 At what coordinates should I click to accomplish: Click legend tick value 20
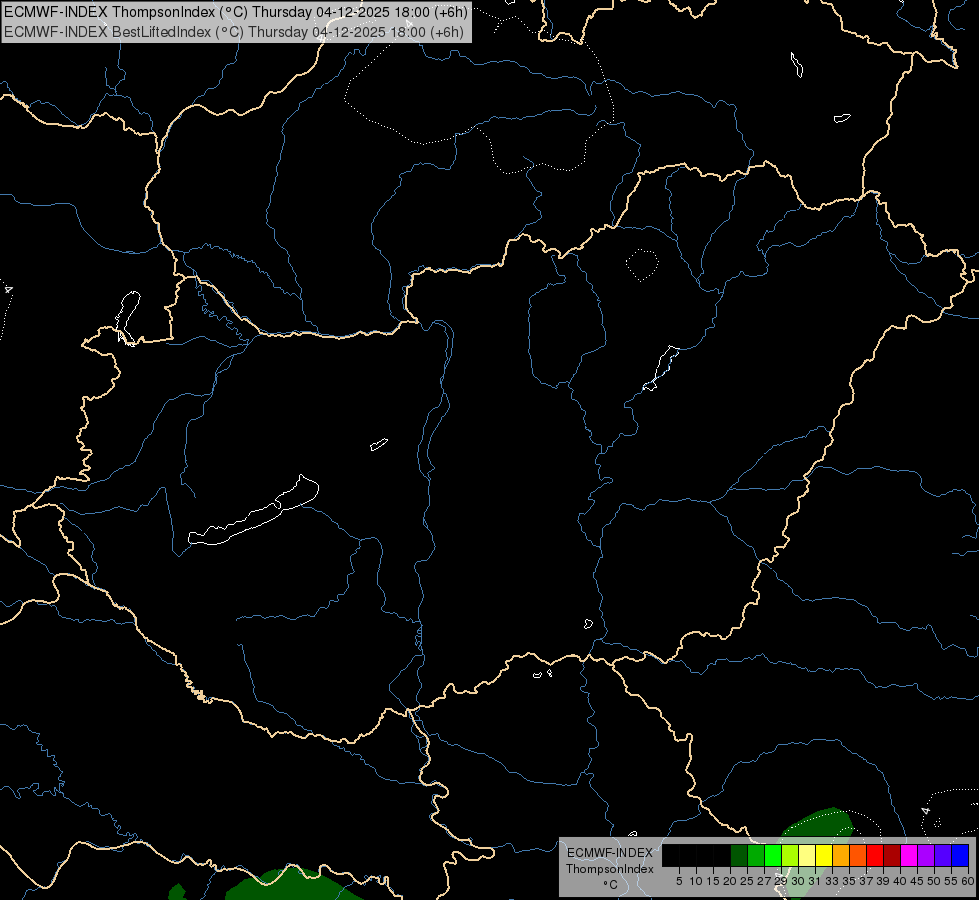click(x=730, y=881)
